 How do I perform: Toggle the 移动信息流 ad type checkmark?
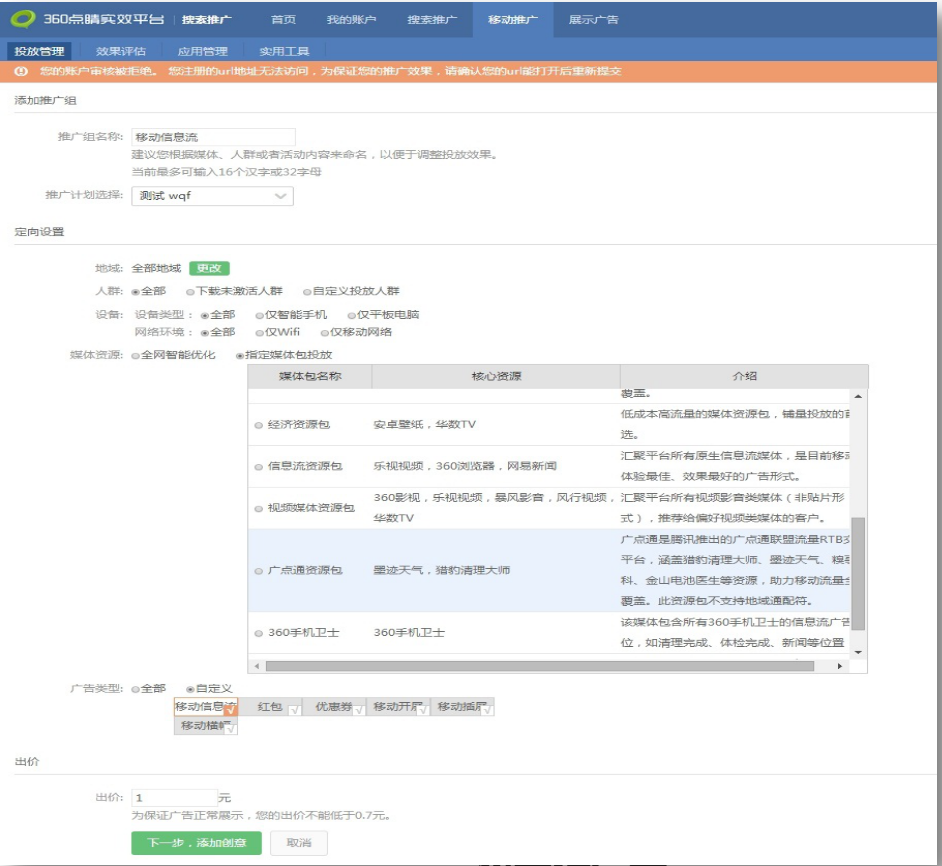(x=230, y=709)
